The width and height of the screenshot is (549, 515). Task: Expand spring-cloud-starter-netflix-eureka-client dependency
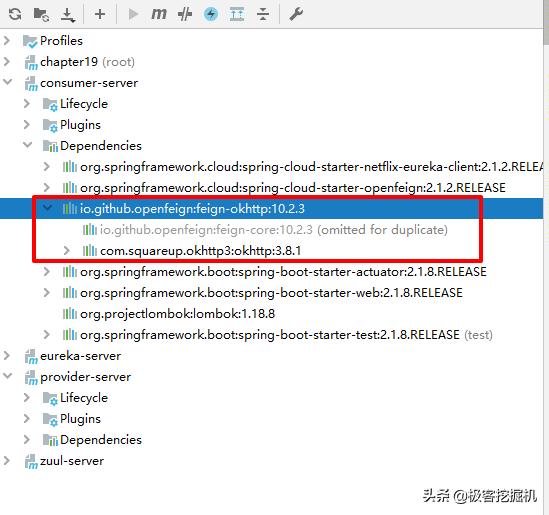click(x=47, y=167)
